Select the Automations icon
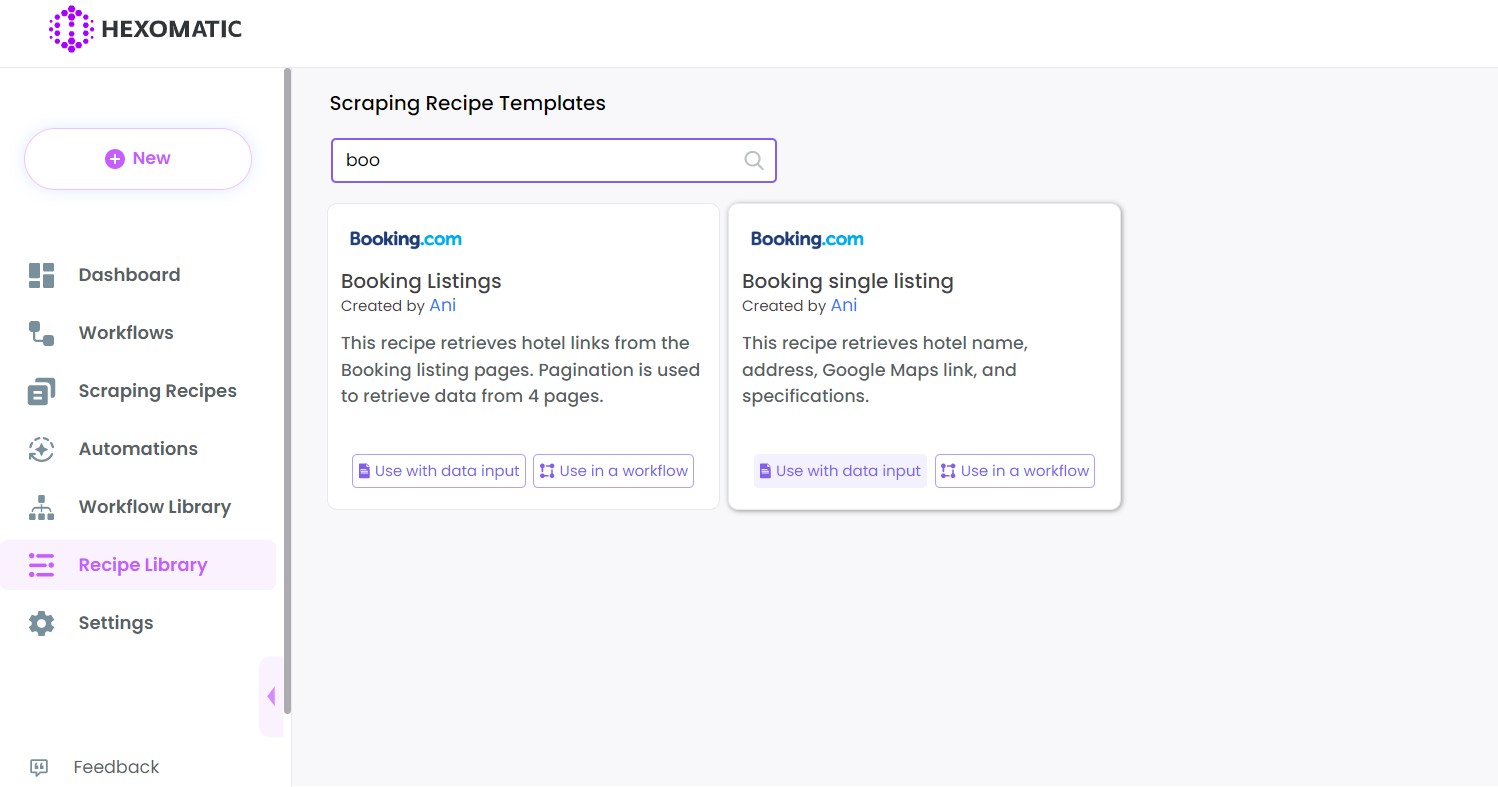The image size is (1498, 787). (41, 448)
